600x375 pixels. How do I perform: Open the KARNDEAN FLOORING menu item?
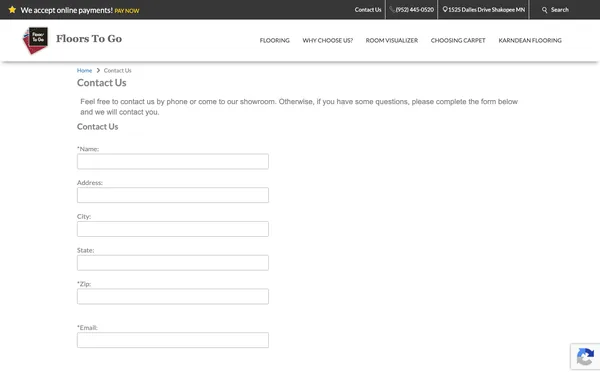click(530, 40)
